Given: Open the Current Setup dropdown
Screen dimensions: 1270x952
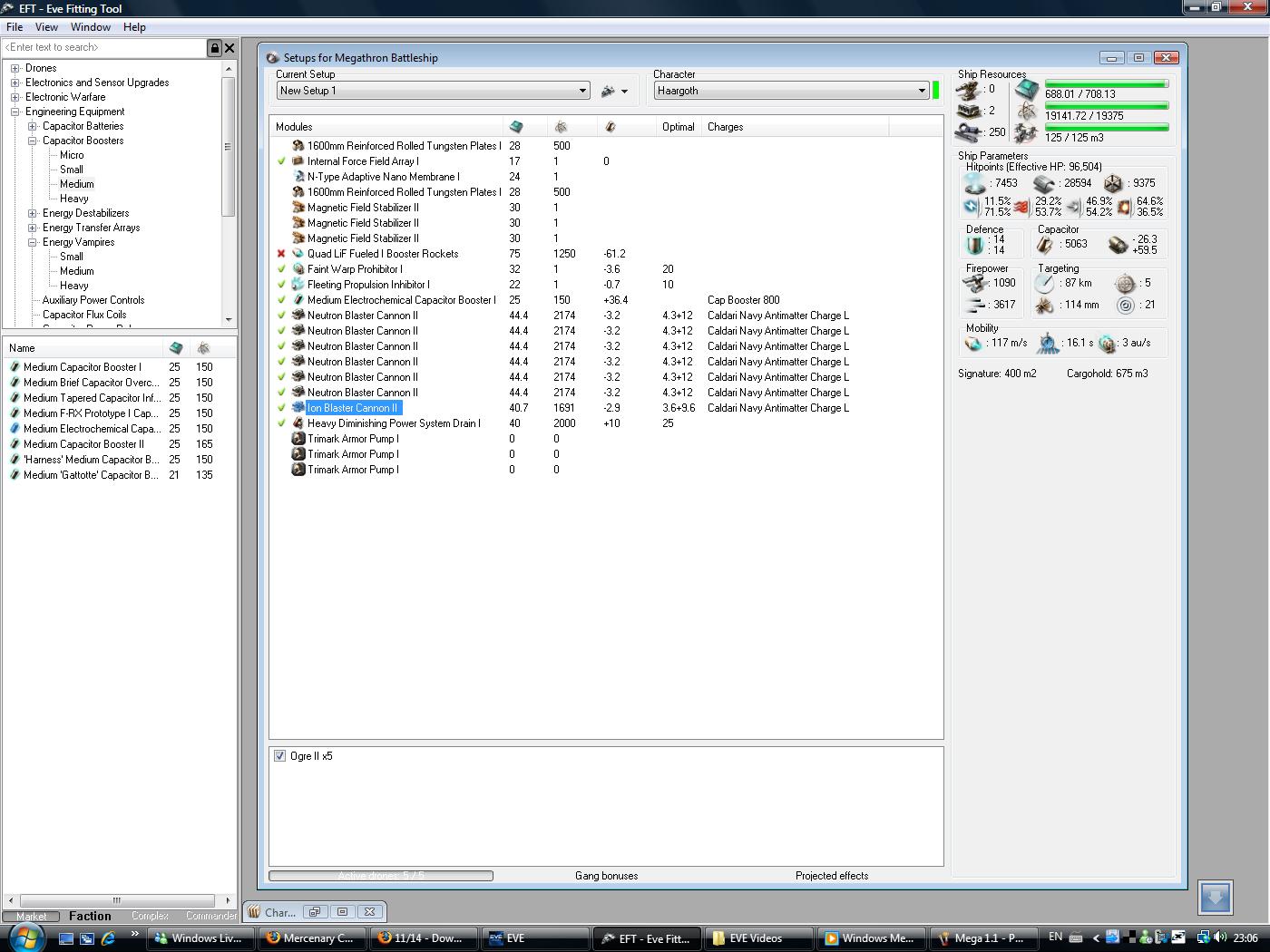Looking at the screenshot, I should (582, 91).
